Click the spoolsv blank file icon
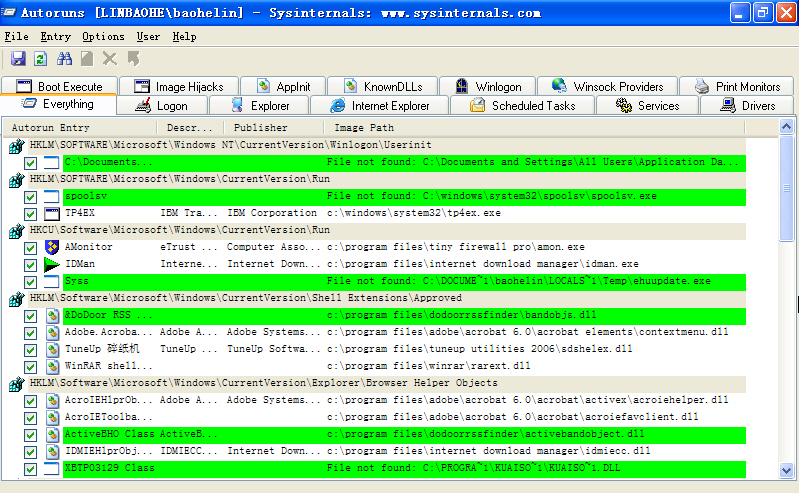The width and height of the screenshot is (799, 493). 51,196
